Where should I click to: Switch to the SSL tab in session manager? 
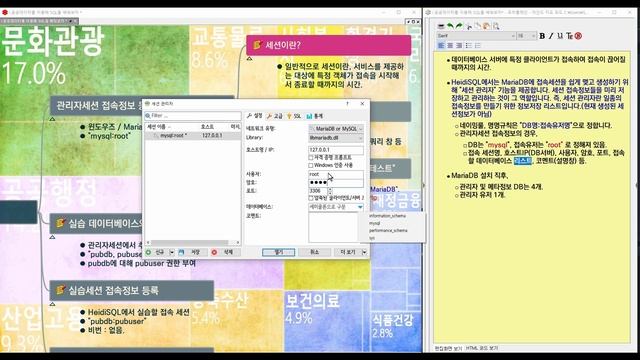[294, 116]
